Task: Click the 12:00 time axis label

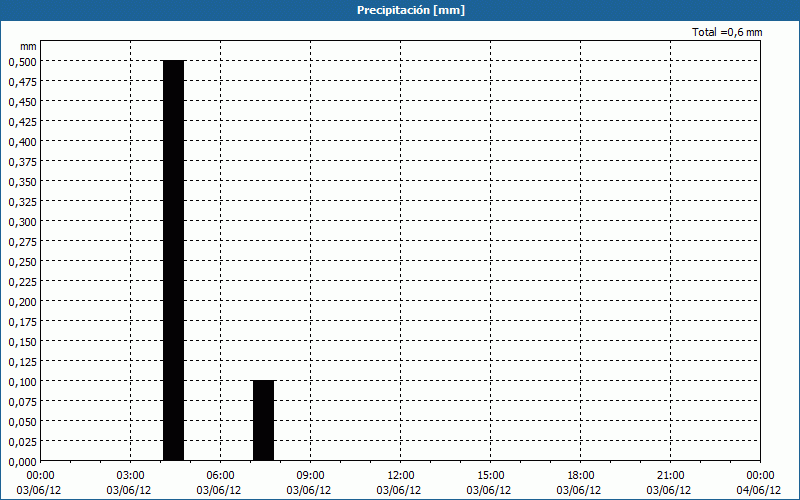Action: click(401, 476)
